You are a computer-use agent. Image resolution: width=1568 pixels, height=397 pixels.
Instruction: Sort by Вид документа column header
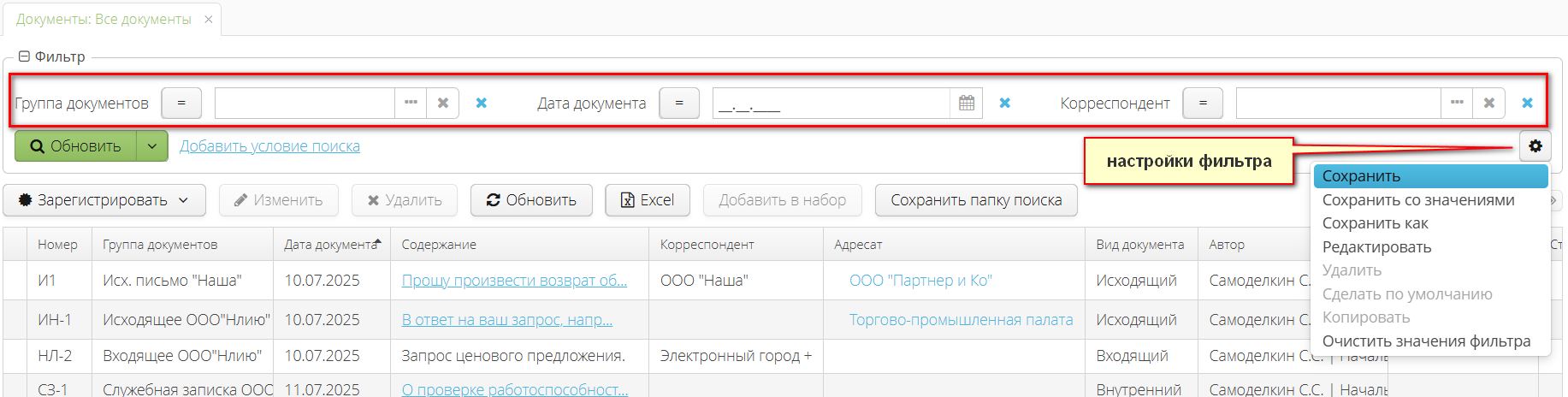tap(1140, 245)
